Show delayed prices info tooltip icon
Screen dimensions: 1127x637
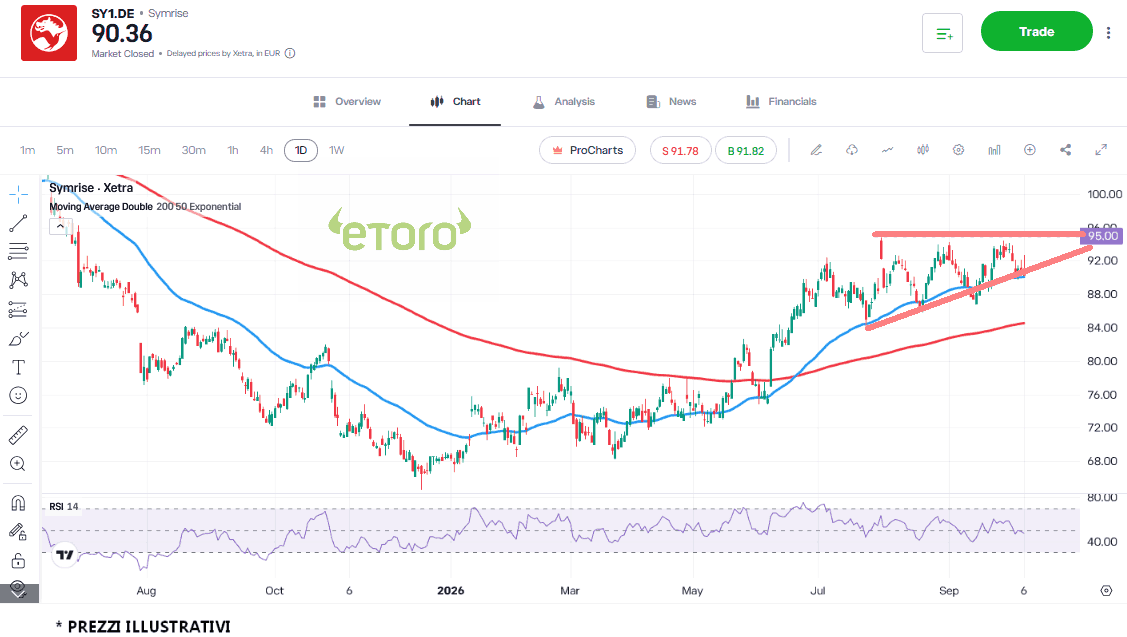click(290, 53)
